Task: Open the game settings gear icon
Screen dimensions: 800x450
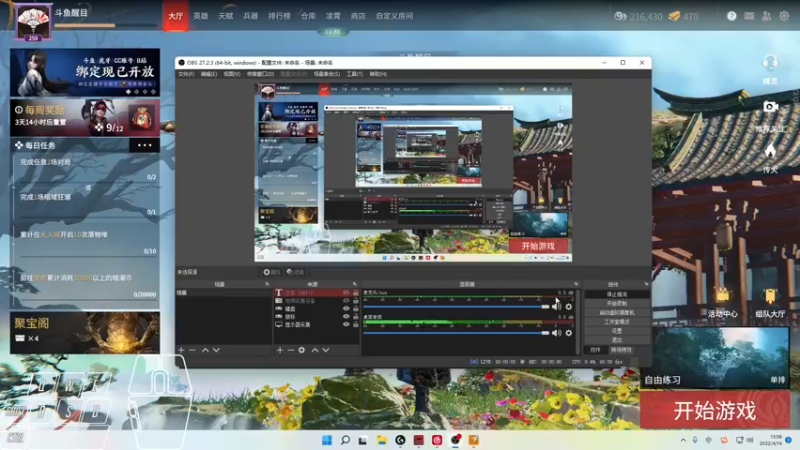Action: pyautogui.click(x=784, y=16)
